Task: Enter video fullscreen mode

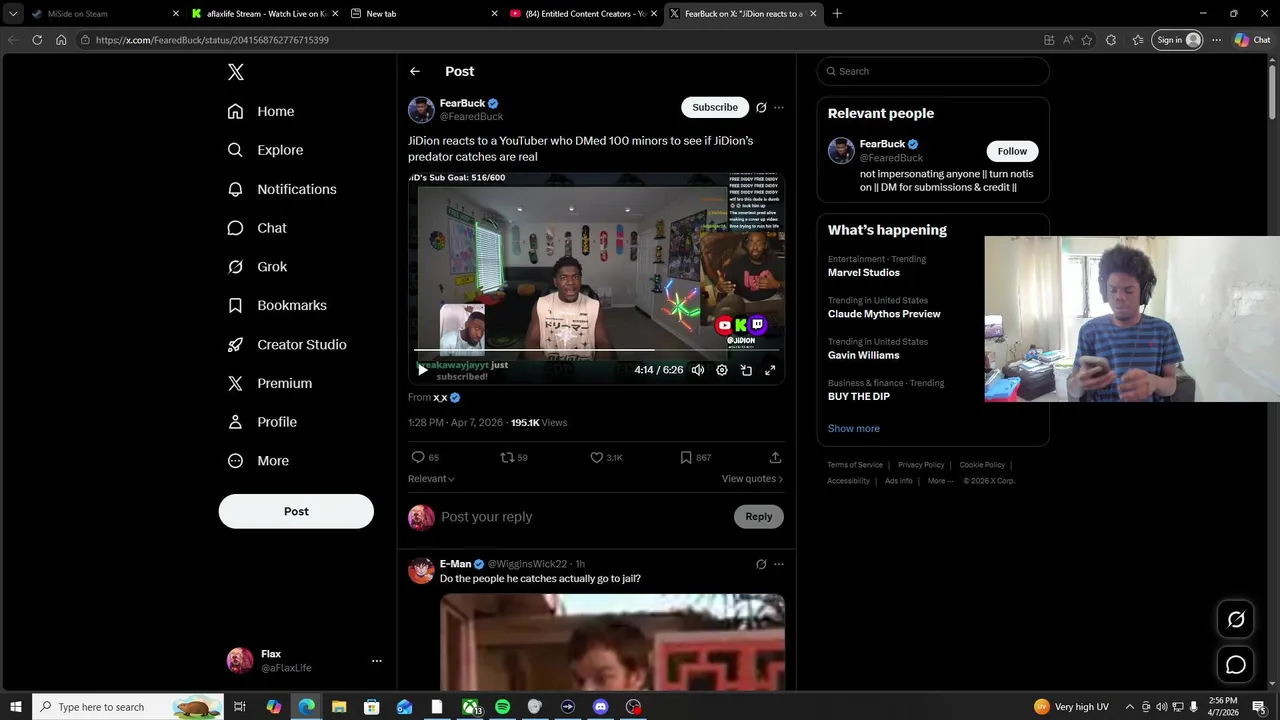Action: point(770,370)
